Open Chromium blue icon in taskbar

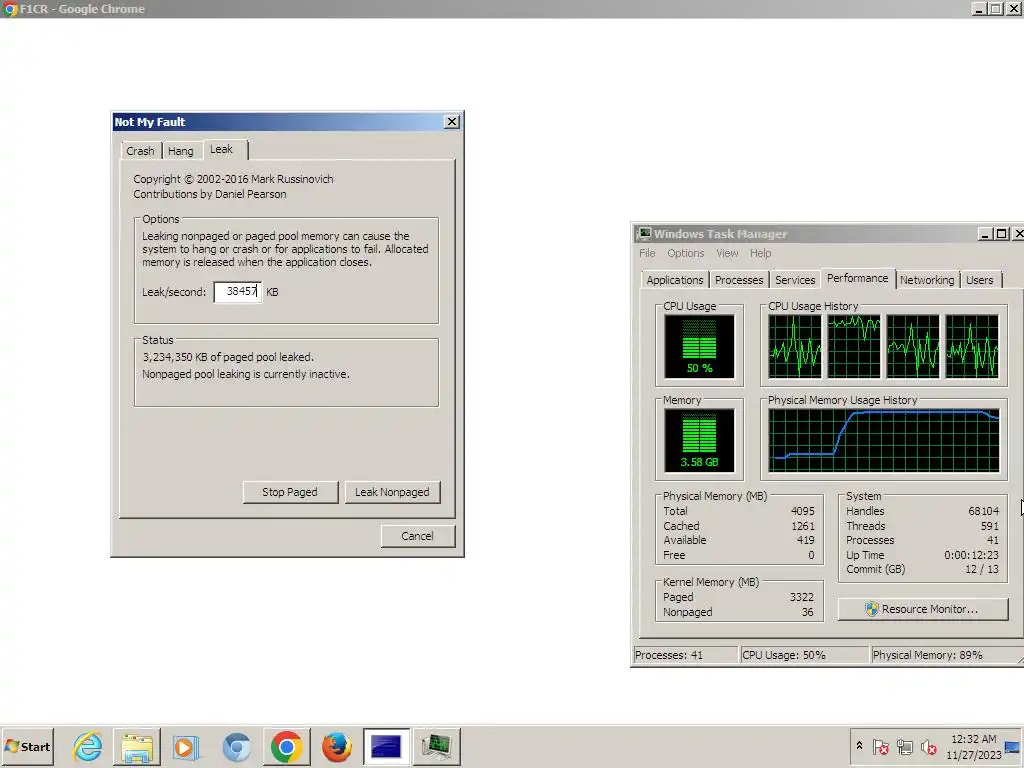pos(236,746)
